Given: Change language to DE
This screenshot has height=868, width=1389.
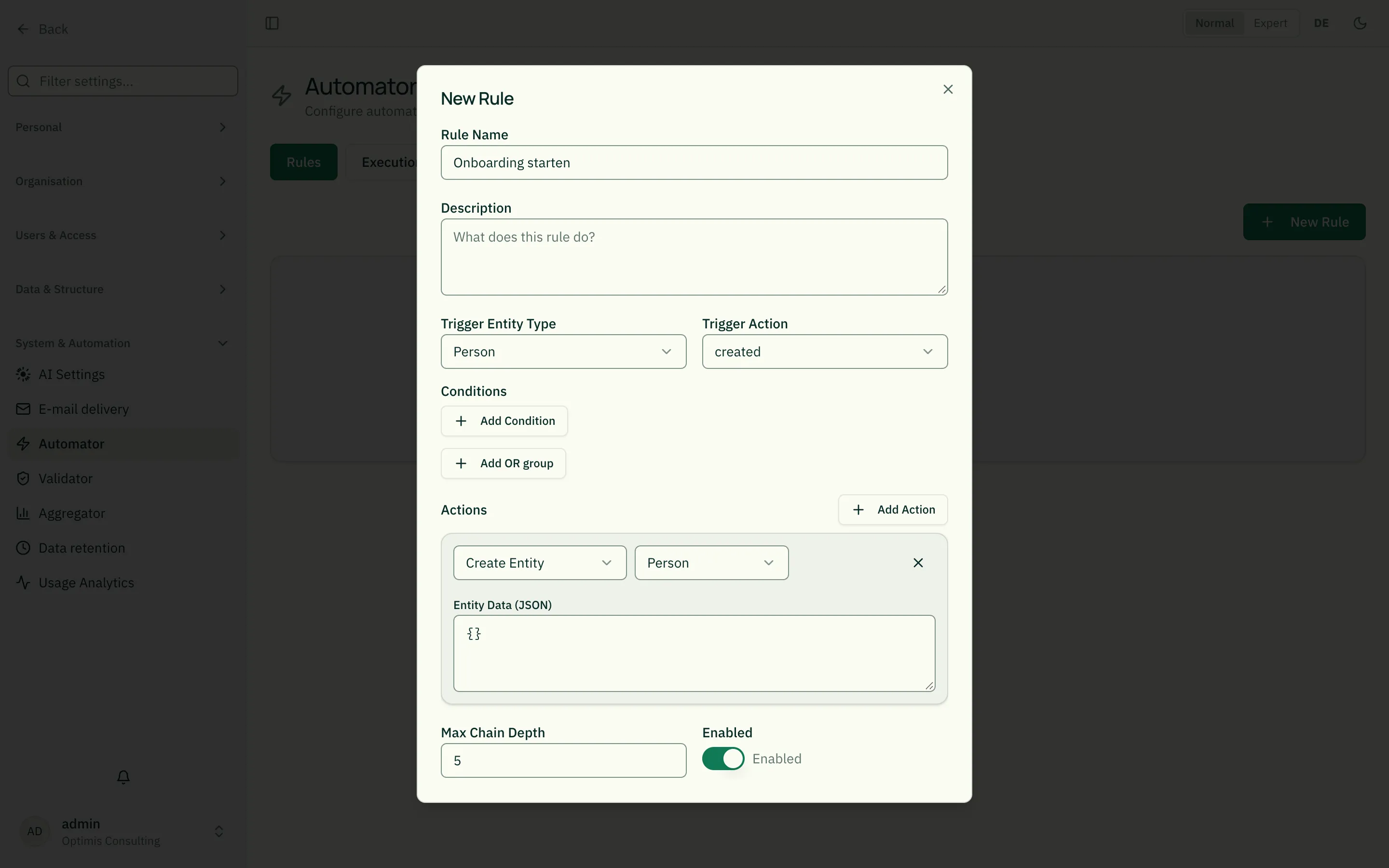Looking at the screenshot, I should [x=1321, y=24].
